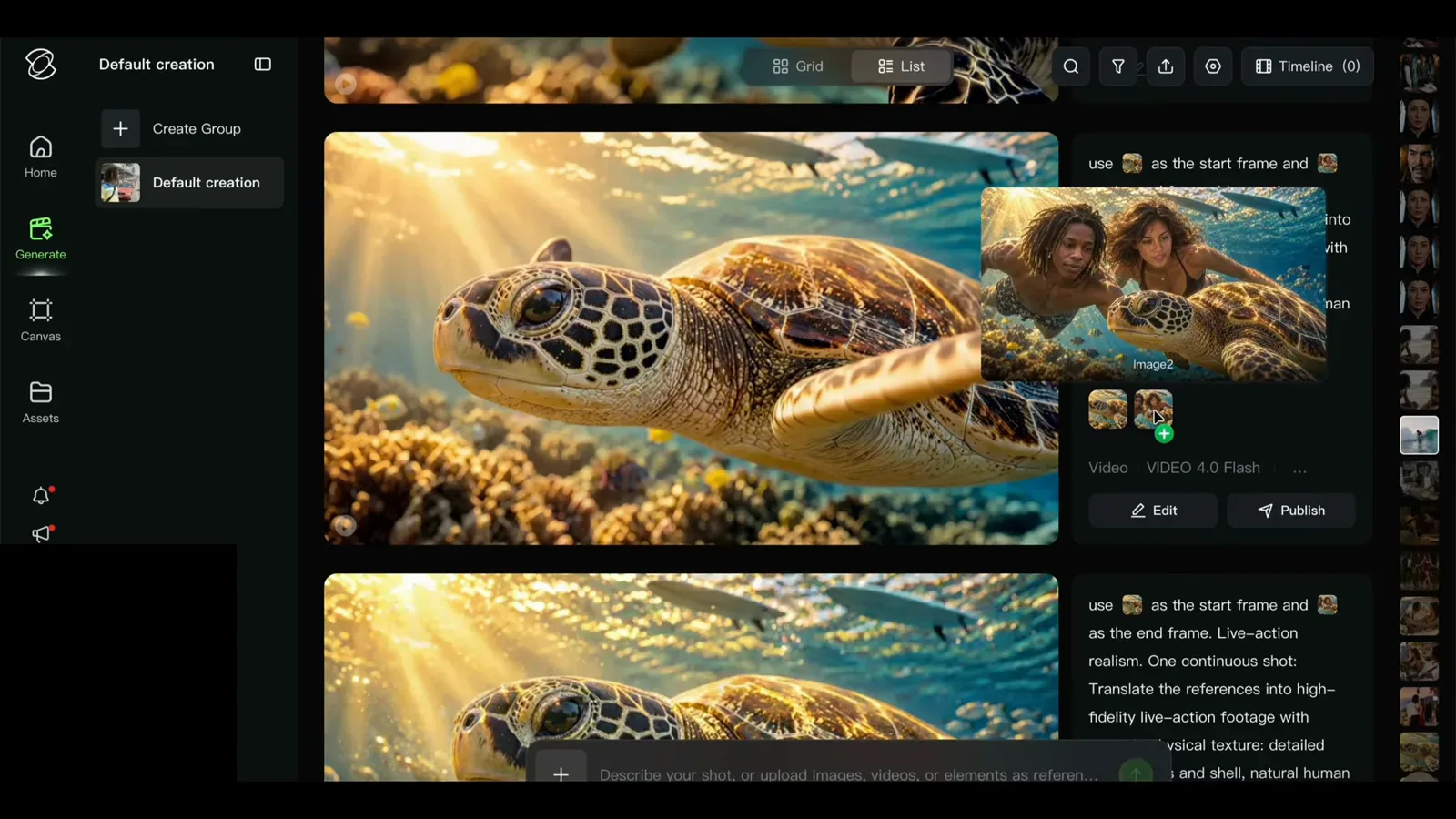The image size is (1456, 819).
Task: Click Edit button for turtle video
Action: pos(1153,511)
